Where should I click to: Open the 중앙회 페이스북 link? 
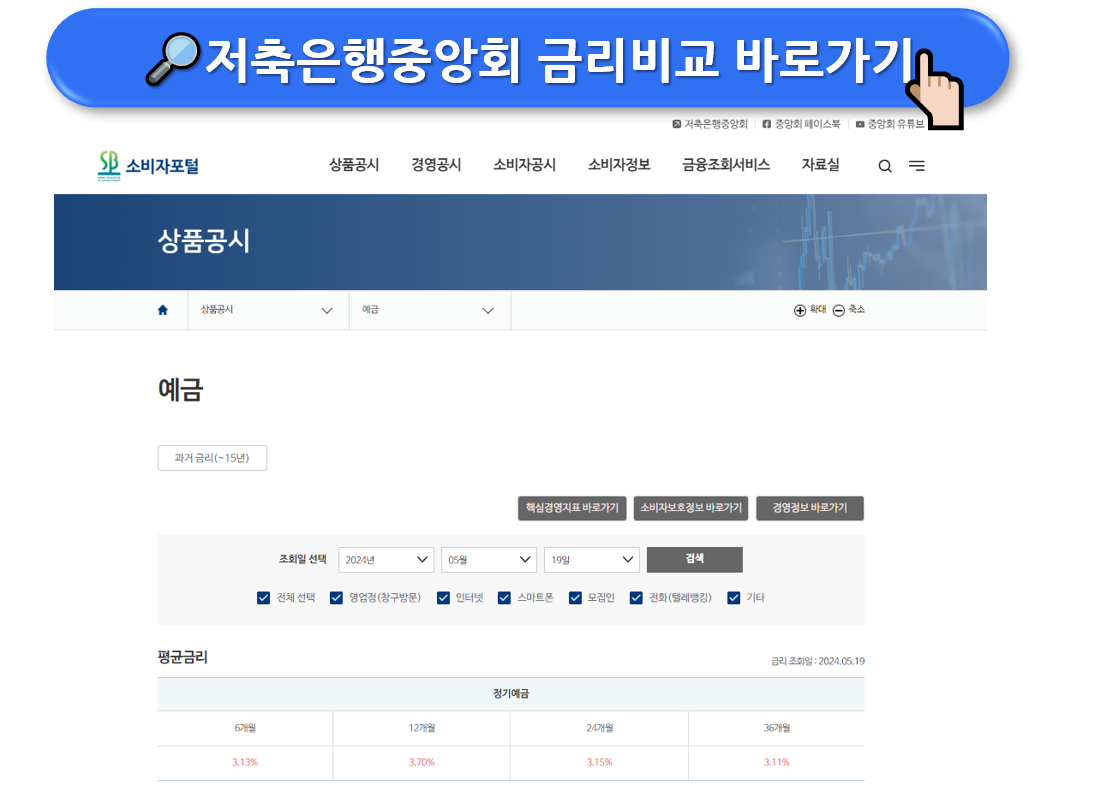pos(801,124)
